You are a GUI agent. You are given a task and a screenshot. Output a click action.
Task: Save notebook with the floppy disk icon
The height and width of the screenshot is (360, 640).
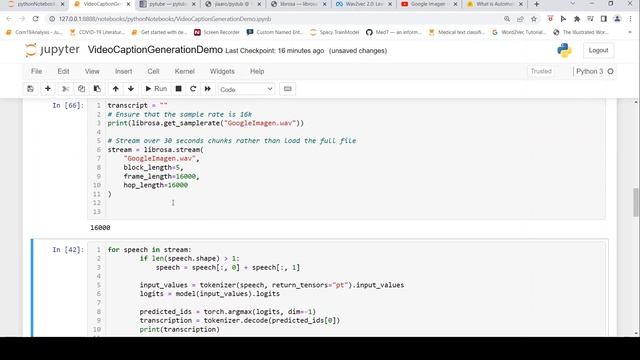click(30, 89)
